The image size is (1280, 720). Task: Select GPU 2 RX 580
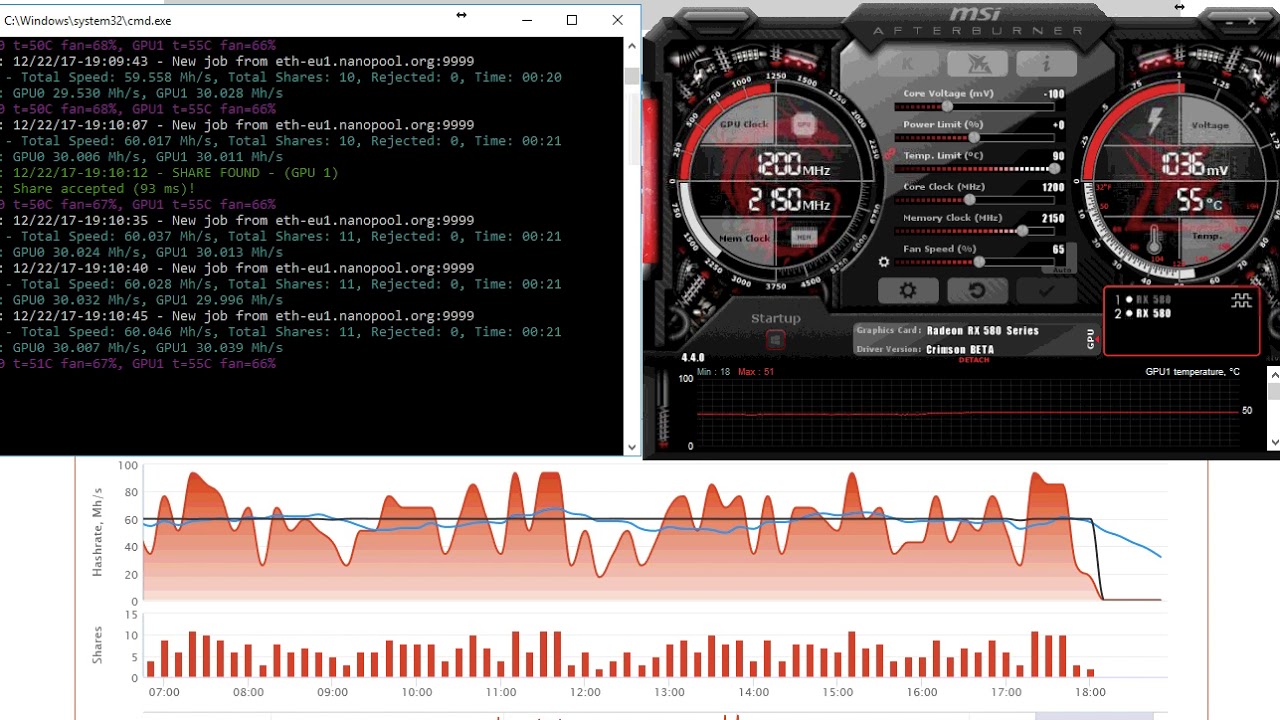(x=1144, y=313)
